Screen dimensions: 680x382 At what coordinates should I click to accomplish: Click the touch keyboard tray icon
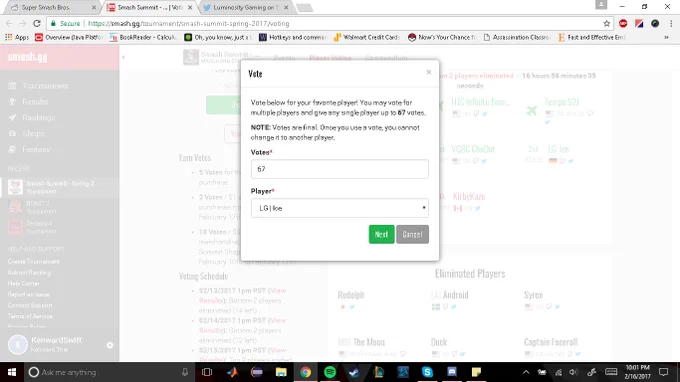point(611,372)
